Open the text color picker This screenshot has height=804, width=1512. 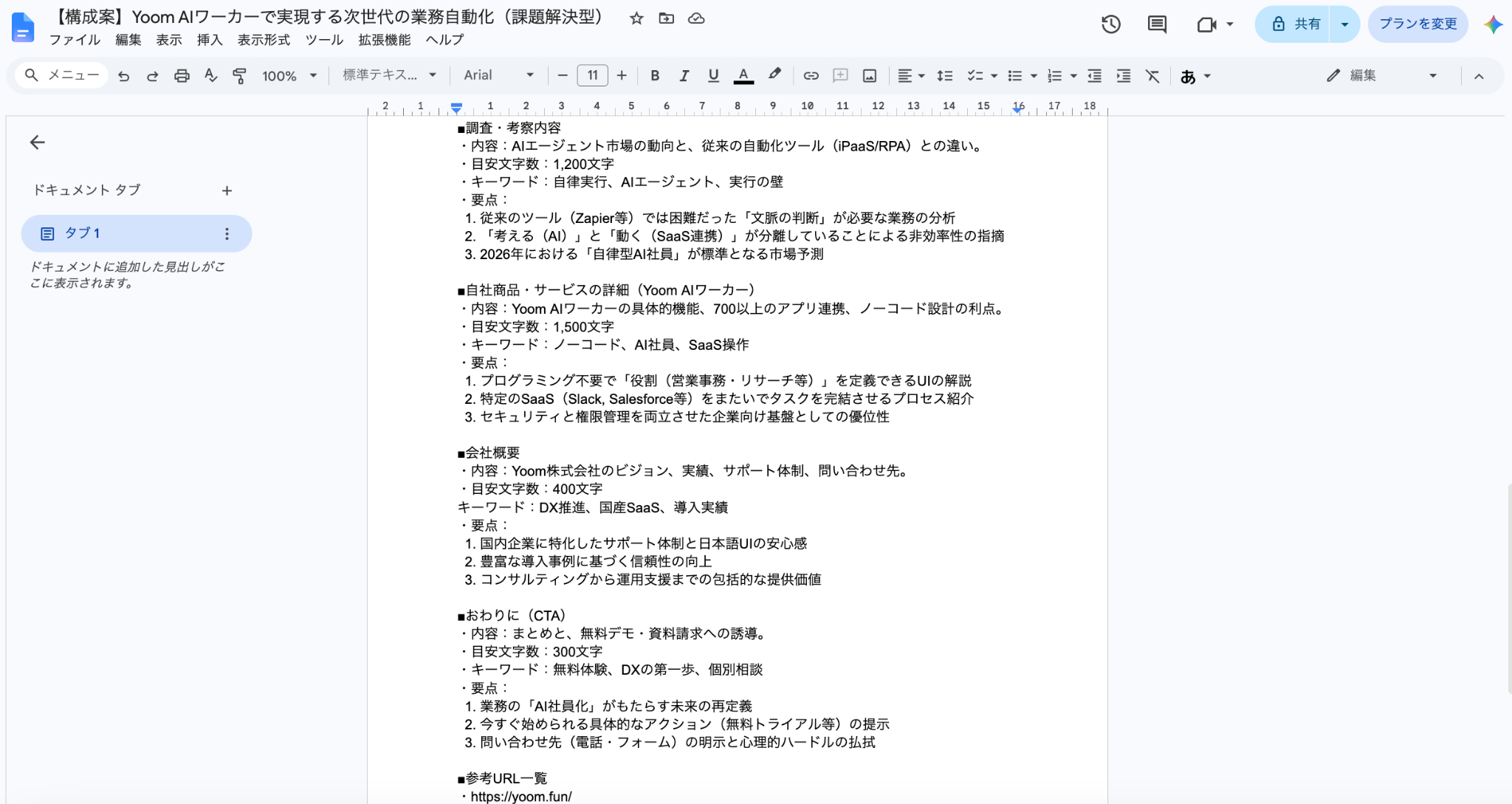[x=743, y=75]
